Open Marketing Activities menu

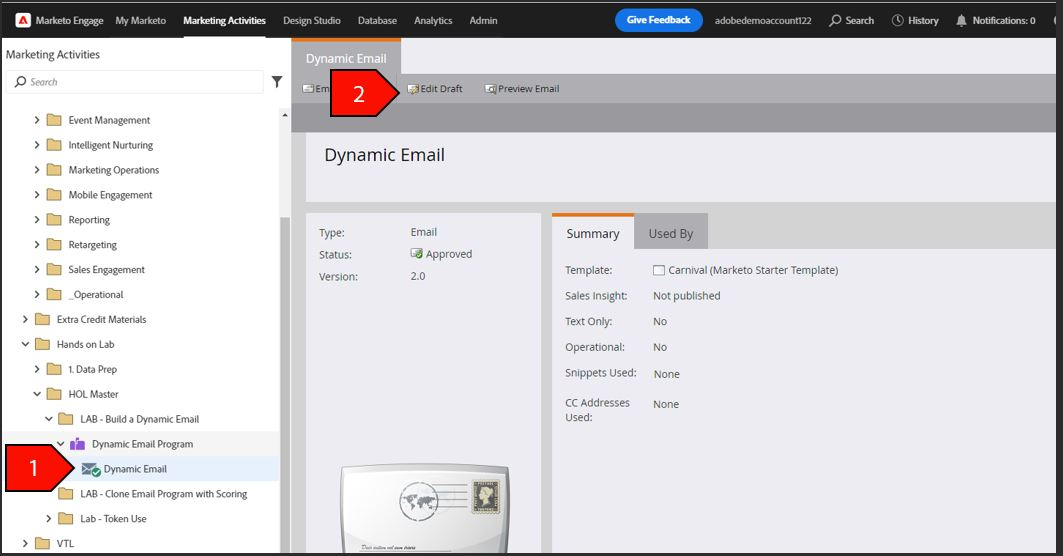point(224,20)
